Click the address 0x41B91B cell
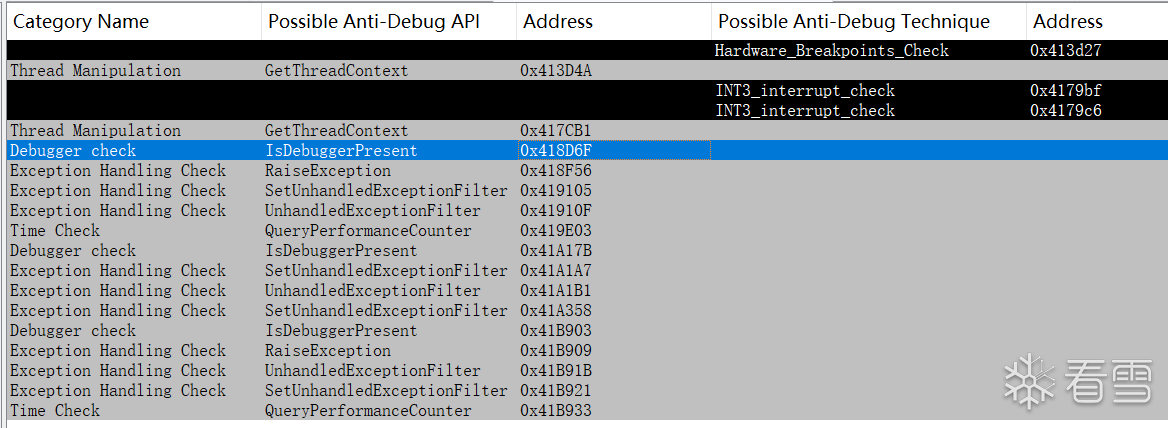This screenshot has width=1168, height=428. point(556,371)
